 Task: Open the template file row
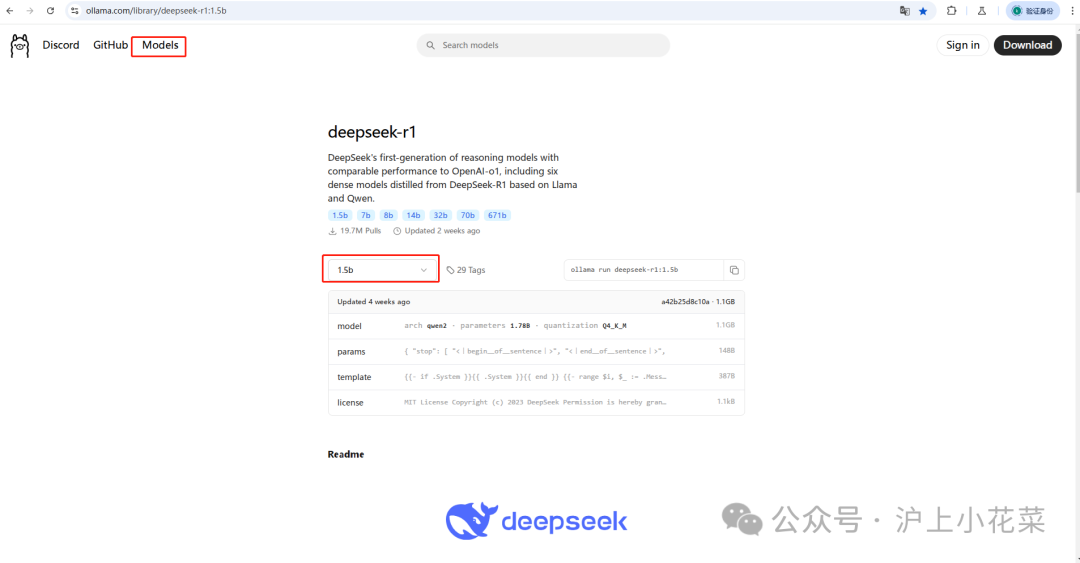click(x=536, y=377)
